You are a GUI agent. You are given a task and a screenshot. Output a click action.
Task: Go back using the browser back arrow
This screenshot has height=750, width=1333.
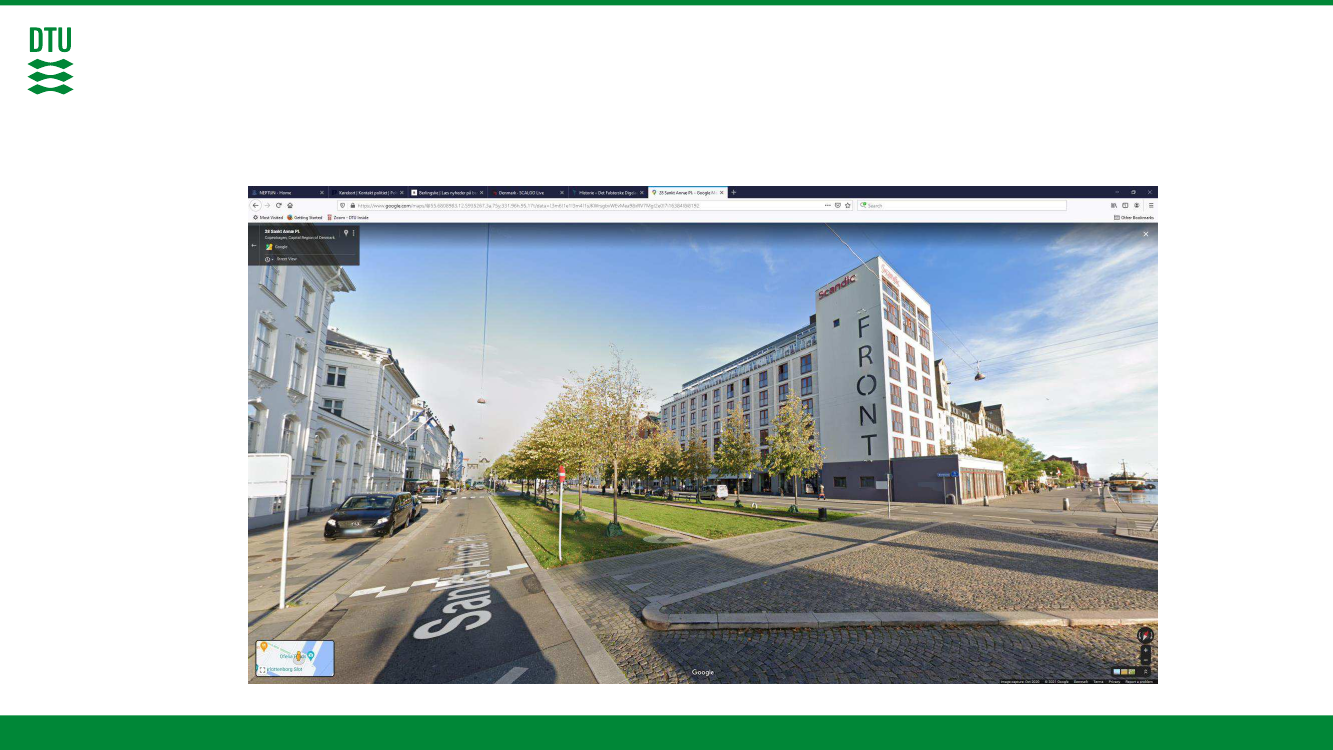255,205
